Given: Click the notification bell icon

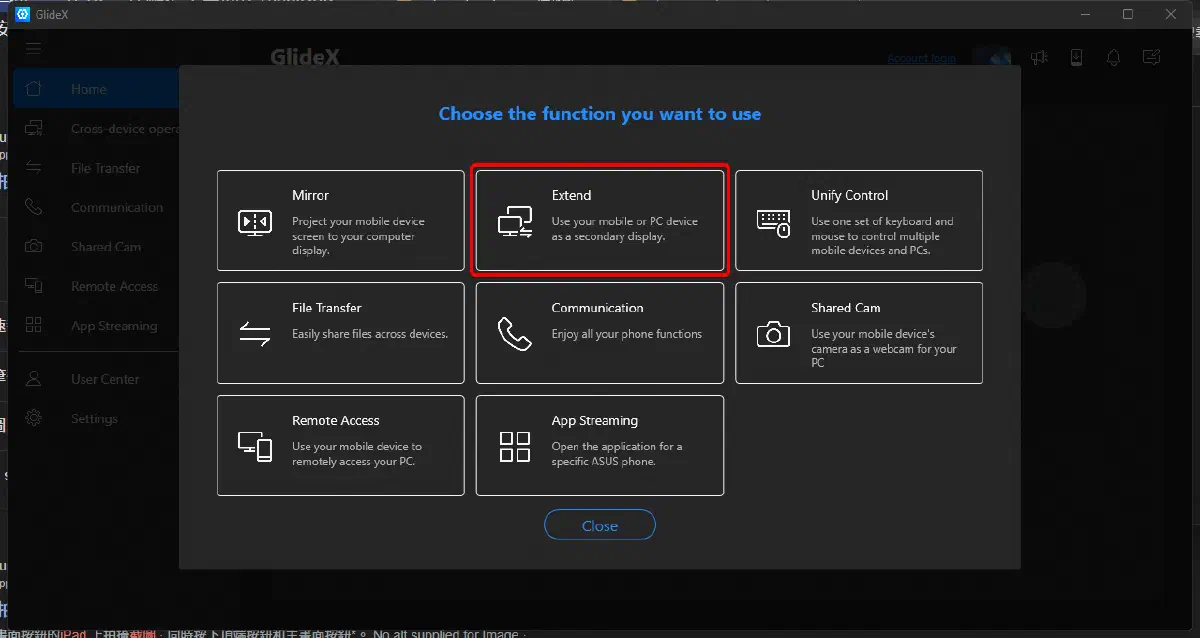Looking at the screenshot, I should [x=1113, y=58].
